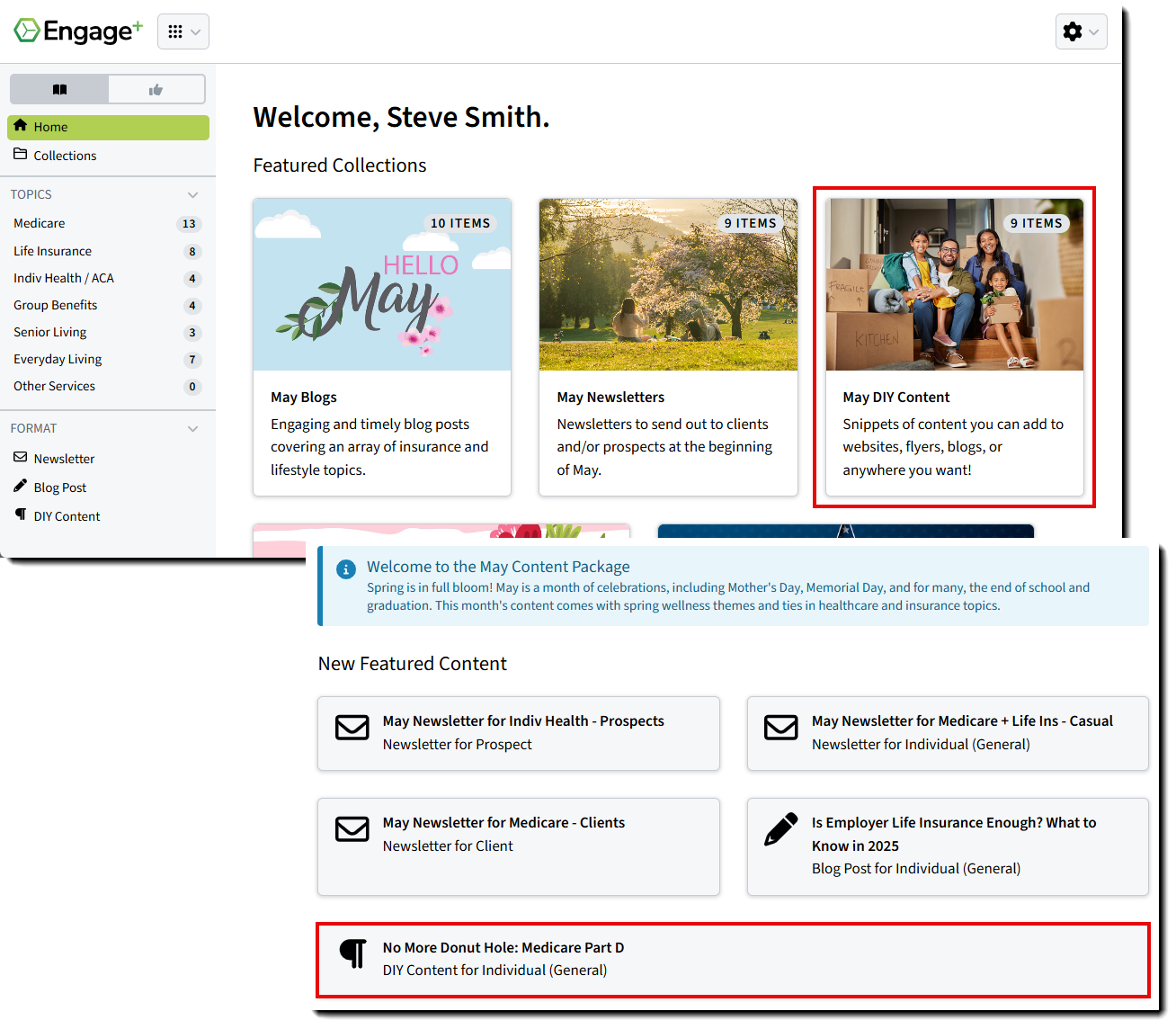Click paragraph icon on Donut Hole card
The image size is (1176, 1029).
click(353, 953)
